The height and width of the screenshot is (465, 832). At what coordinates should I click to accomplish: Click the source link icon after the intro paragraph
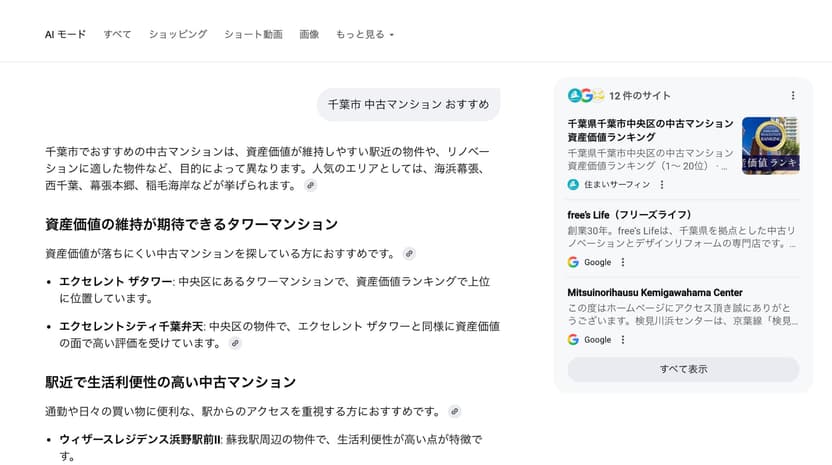(x=310, y=185)
